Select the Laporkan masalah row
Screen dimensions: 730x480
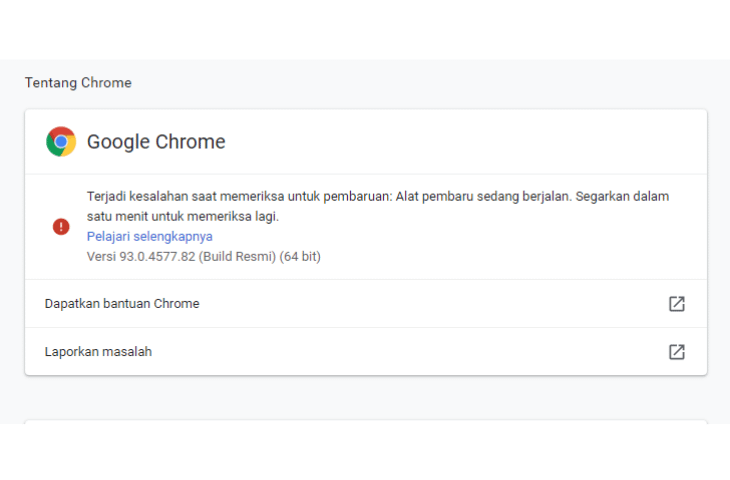(366, 352)
